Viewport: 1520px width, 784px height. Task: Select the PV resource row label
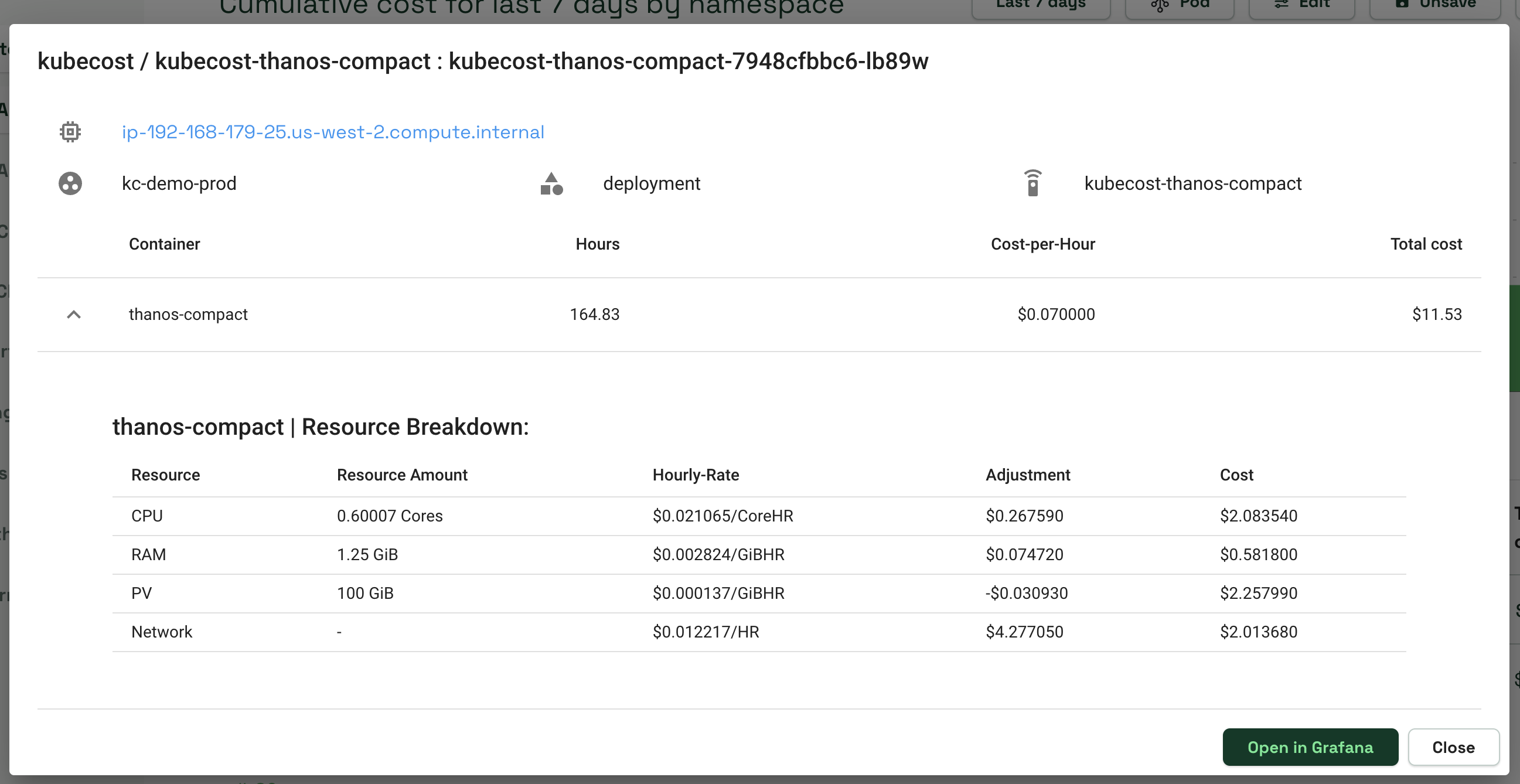coord(142,594)
